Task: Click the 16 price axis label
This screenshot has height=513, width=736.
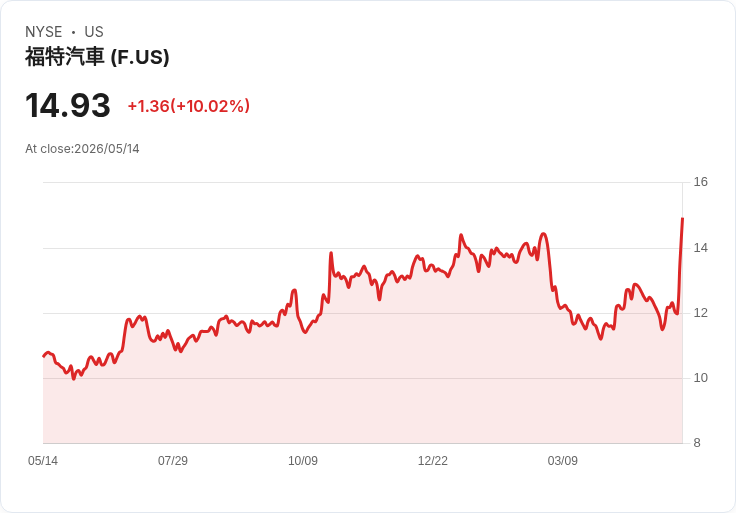Action: (700, 182)
